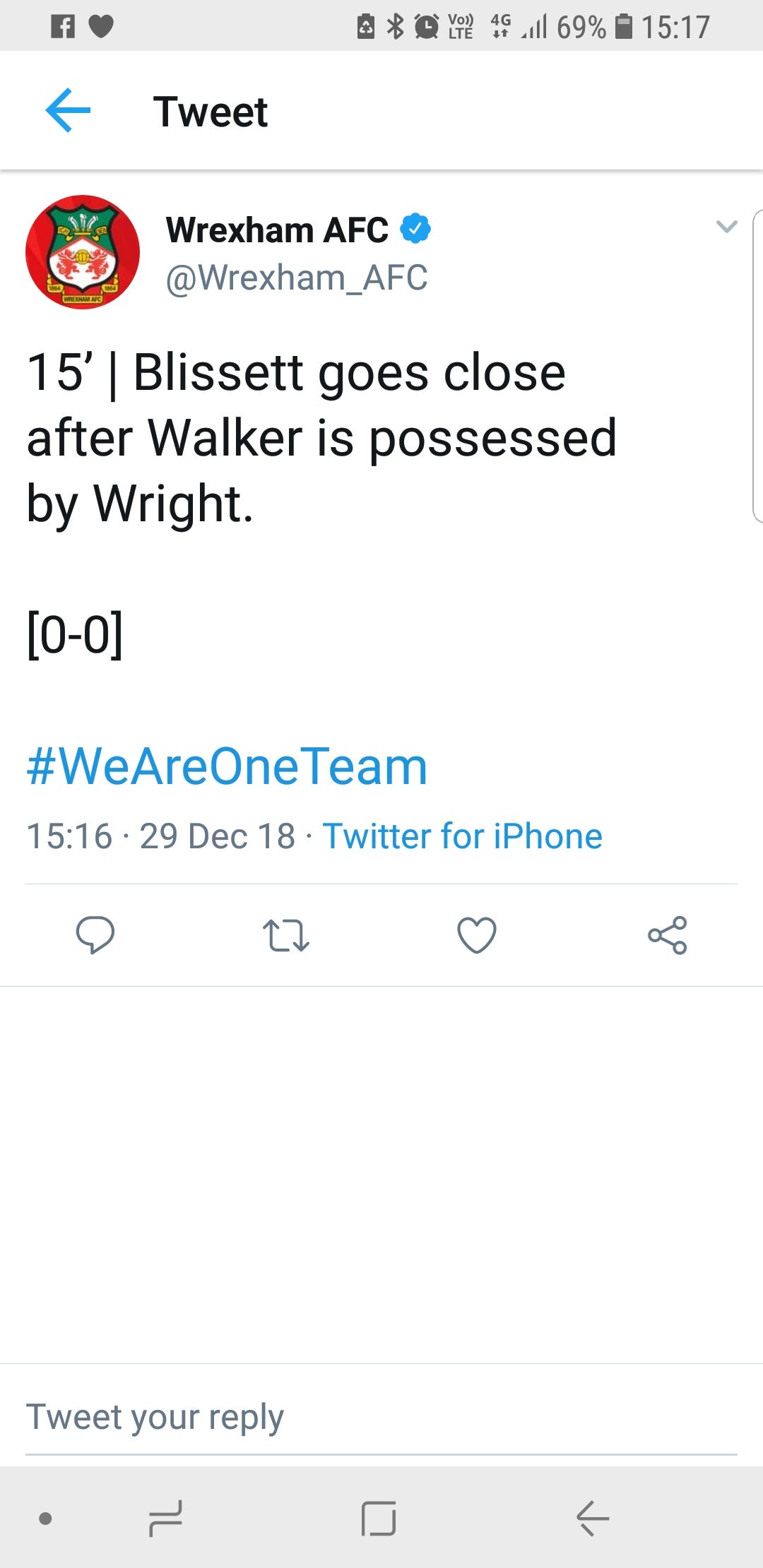Tap the Tweet your reply field
Image resolution: width=763 pixels, height=1568 pixels.
381,1418
